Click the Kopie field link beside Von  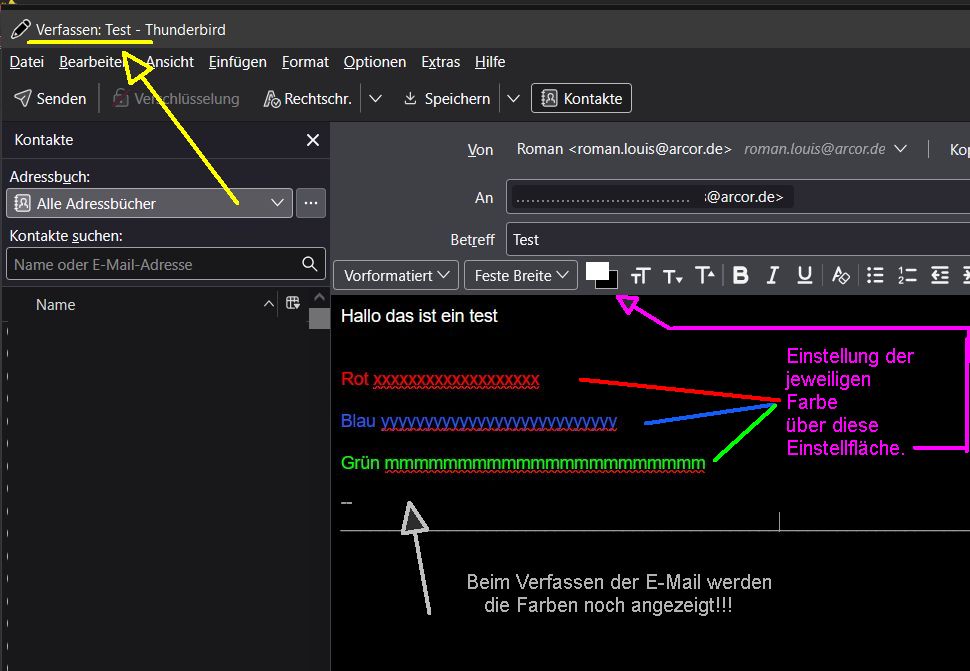pyautogui.click(x=959, y=150)
